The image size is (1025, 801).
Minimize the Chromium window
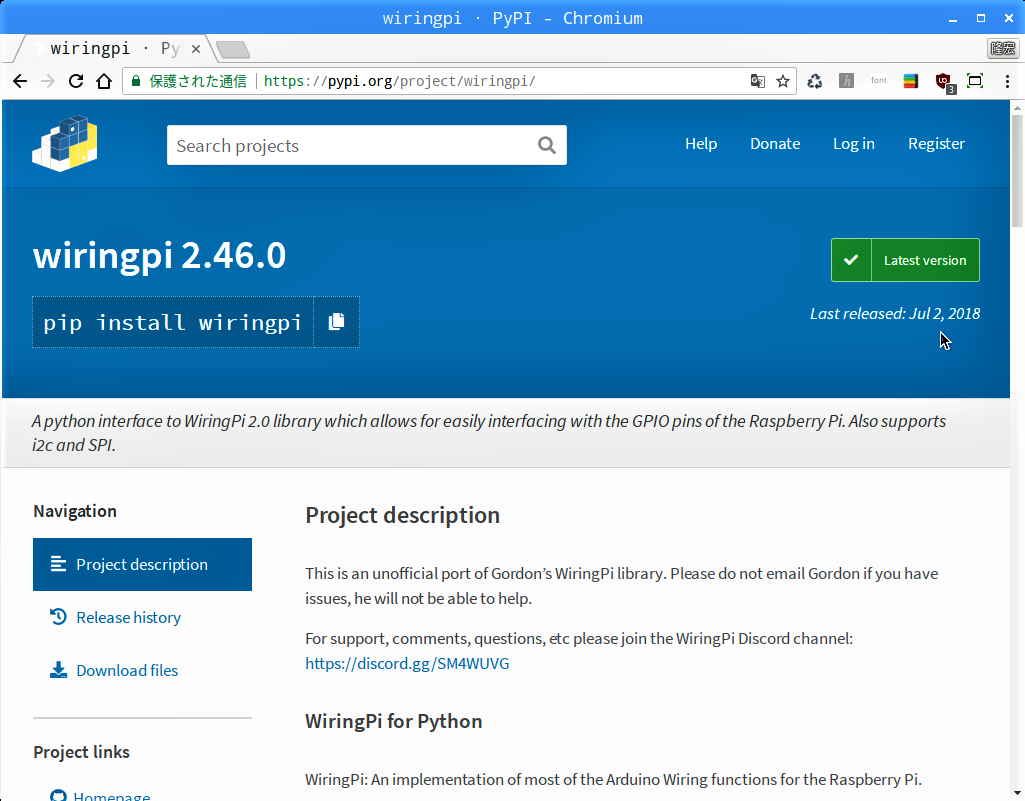pyautogui.click(x=952, y=18)
